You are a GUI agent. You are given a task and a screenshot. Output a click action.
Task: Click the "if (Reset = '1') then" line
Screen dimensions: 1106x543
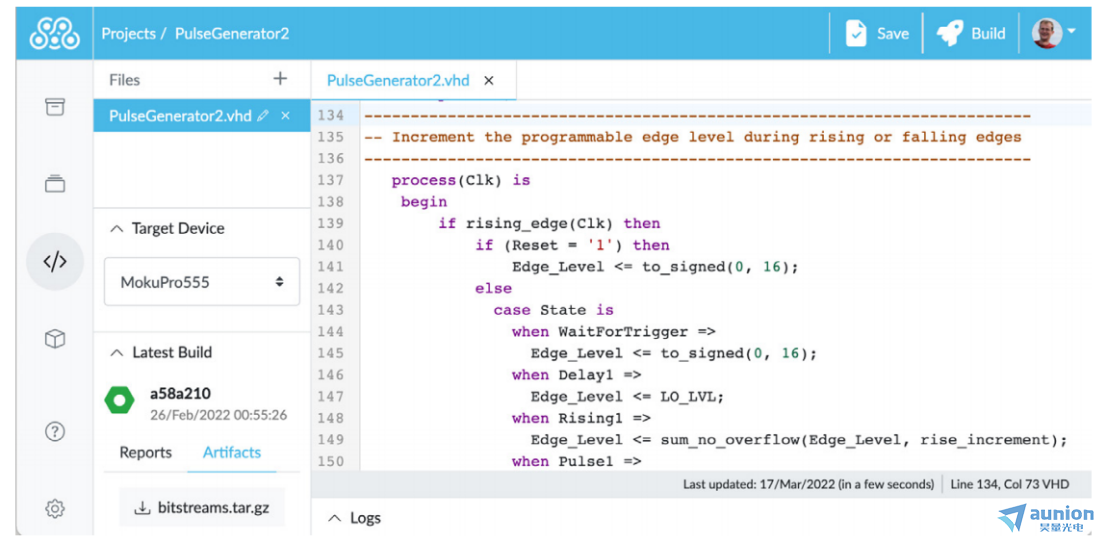(x=572, y=245)
